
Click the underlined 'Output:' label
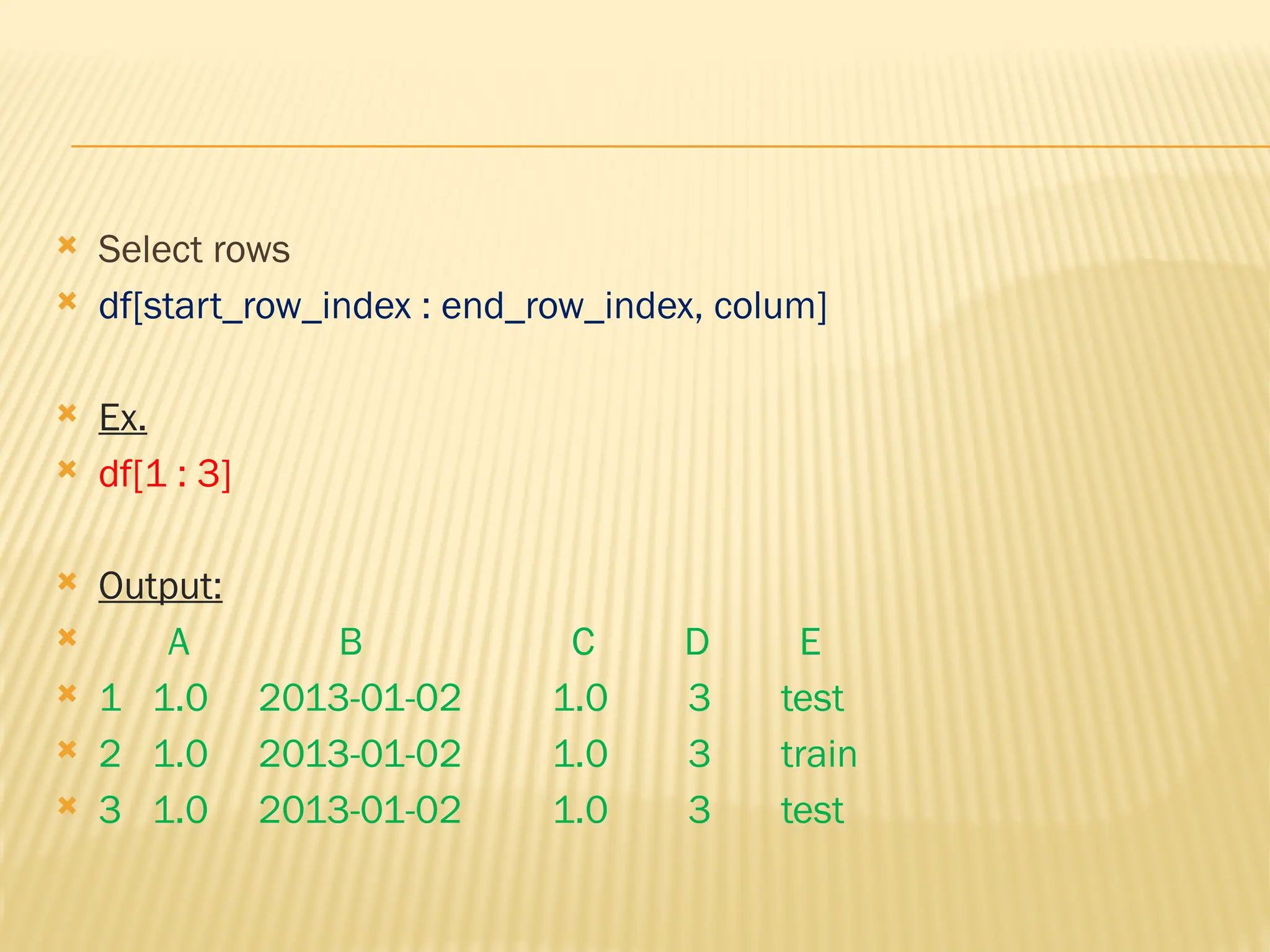click(161, 586)
